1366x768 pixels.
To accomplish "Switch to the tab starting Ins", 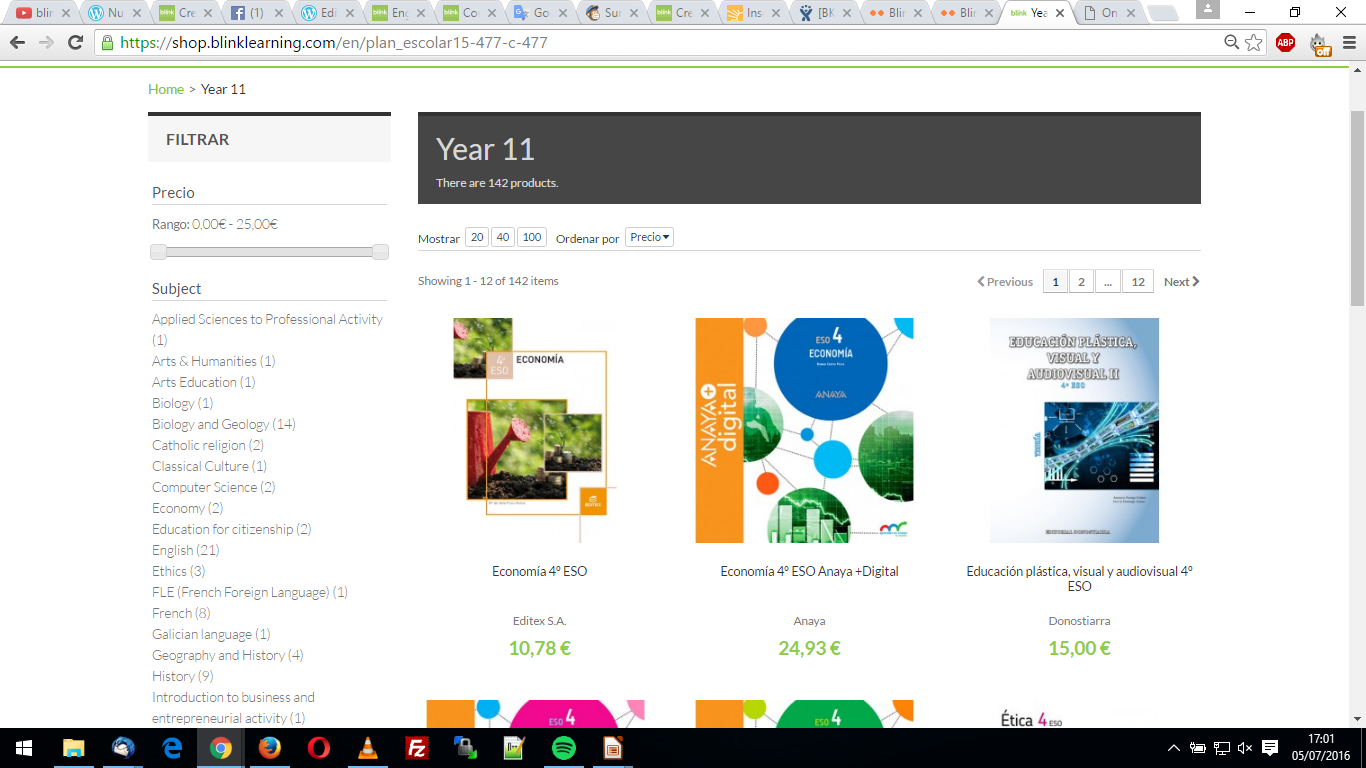I will 753,13.
